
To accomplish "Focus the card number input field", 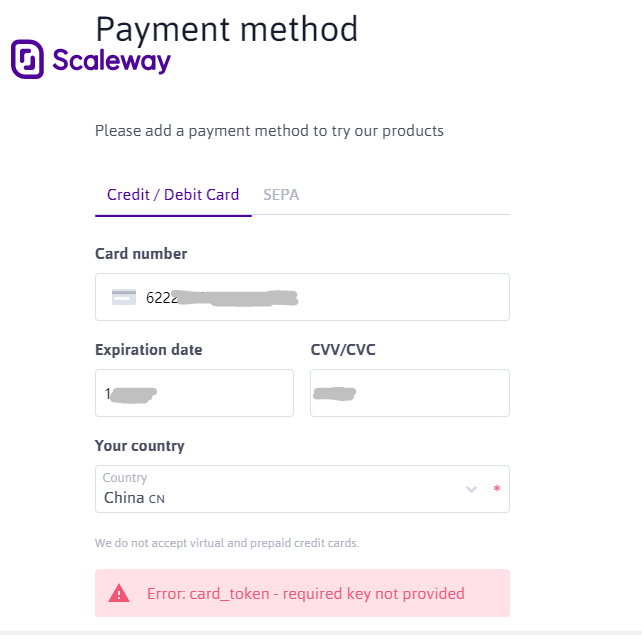I will click(302, 297).
